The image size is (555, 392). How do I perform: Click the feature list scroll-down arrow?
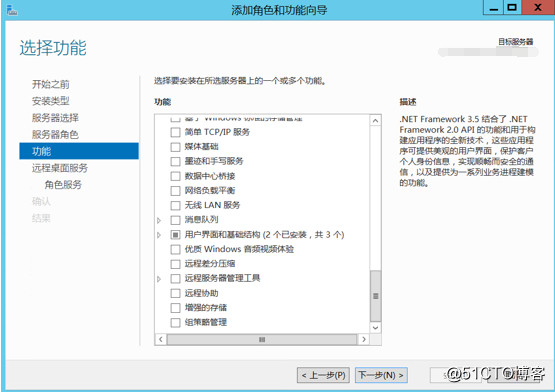(376, 328)
